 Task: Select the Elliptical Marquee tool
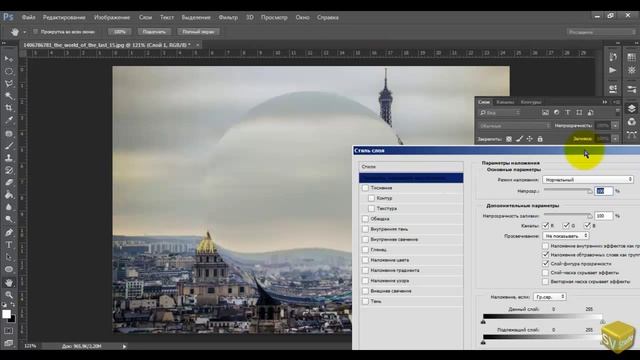tap(9, 71)
